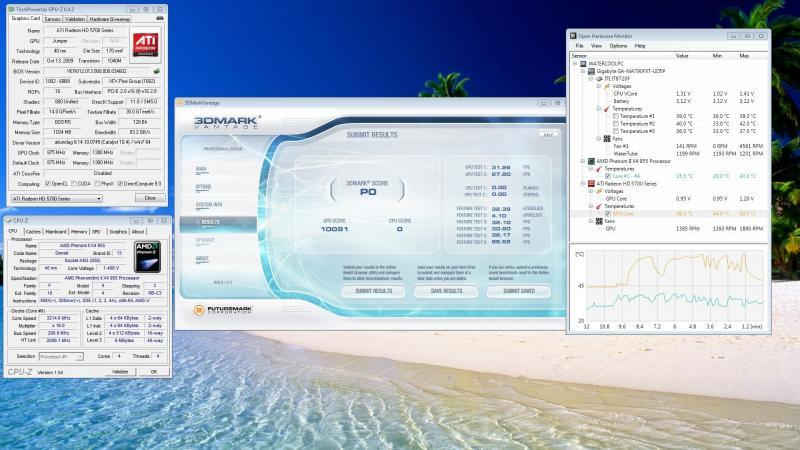Open the Caches tab in CPU-Z

click(33, 232)
